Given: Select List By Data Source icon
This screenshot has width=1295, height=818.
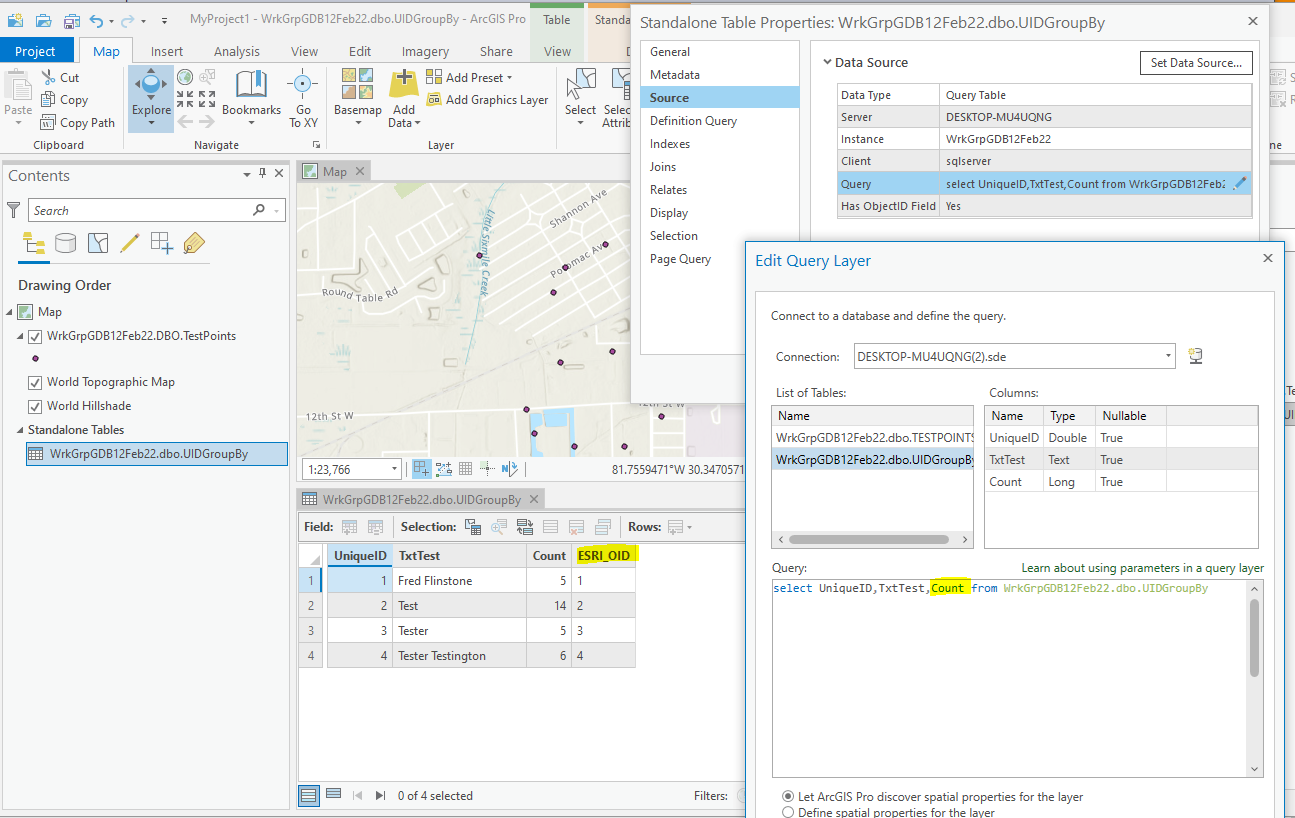Looking at the screenshot, I should (x=65, y=243).
